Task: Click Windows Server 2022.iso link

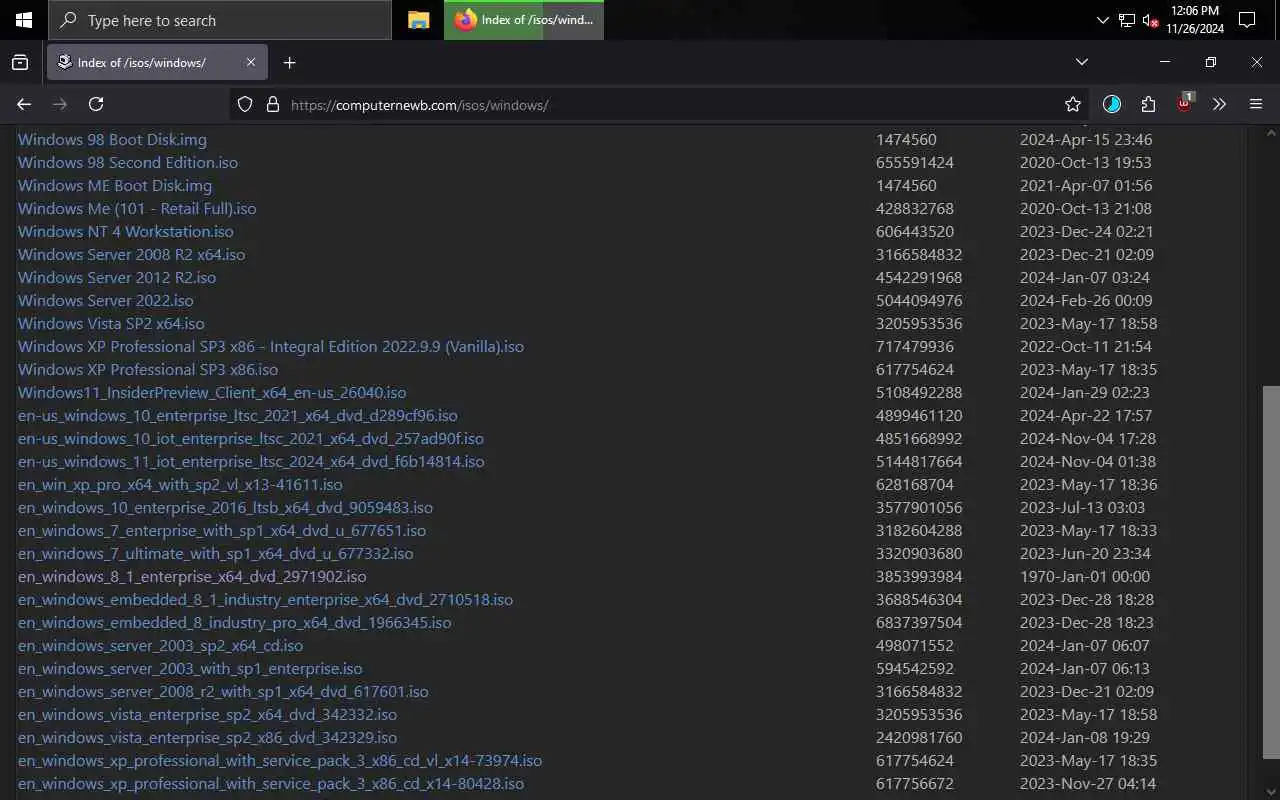Action: pos(106,300)
